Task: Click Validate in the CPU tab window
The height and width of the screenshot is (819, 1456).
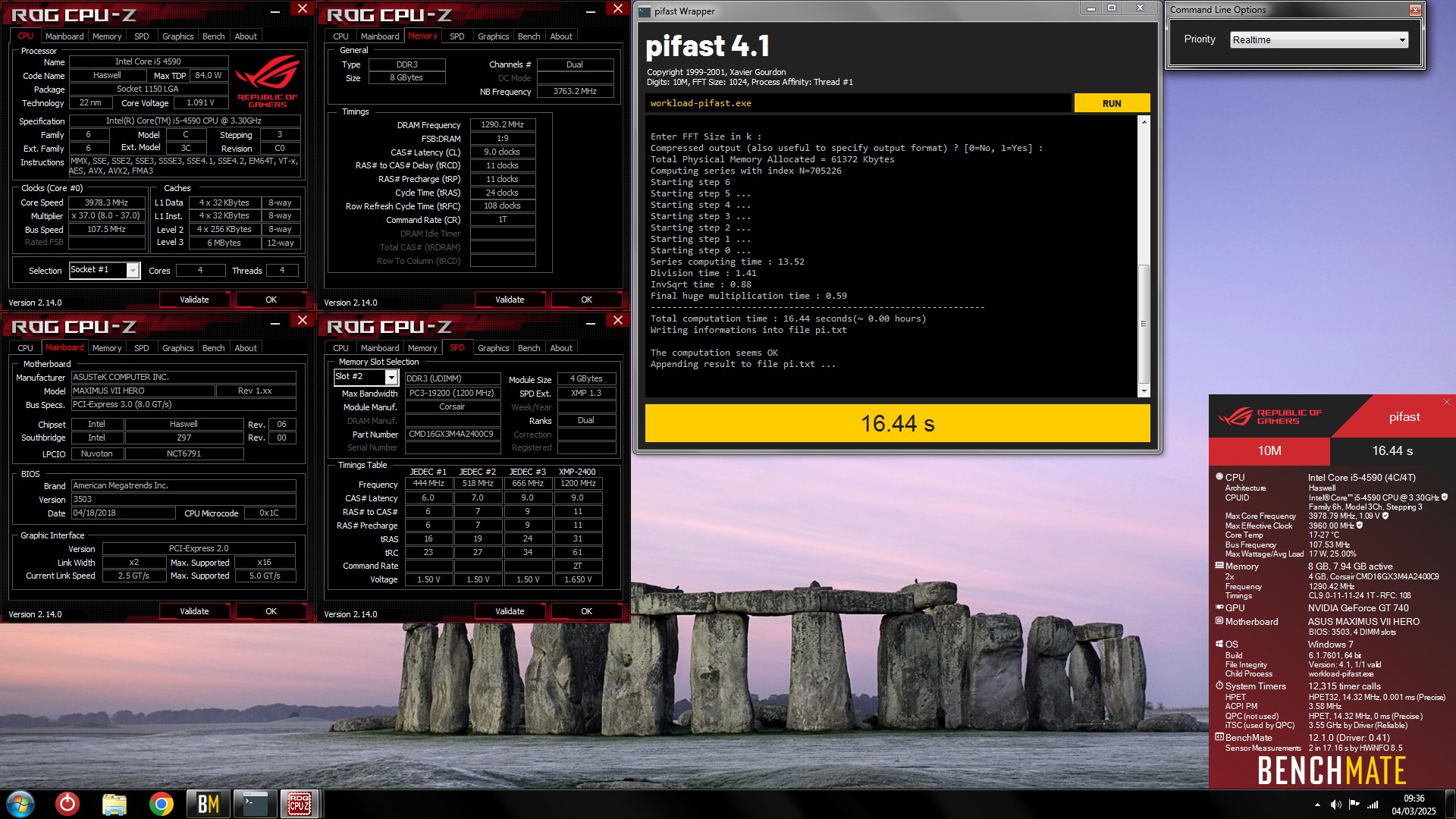Action: [194, 300]
